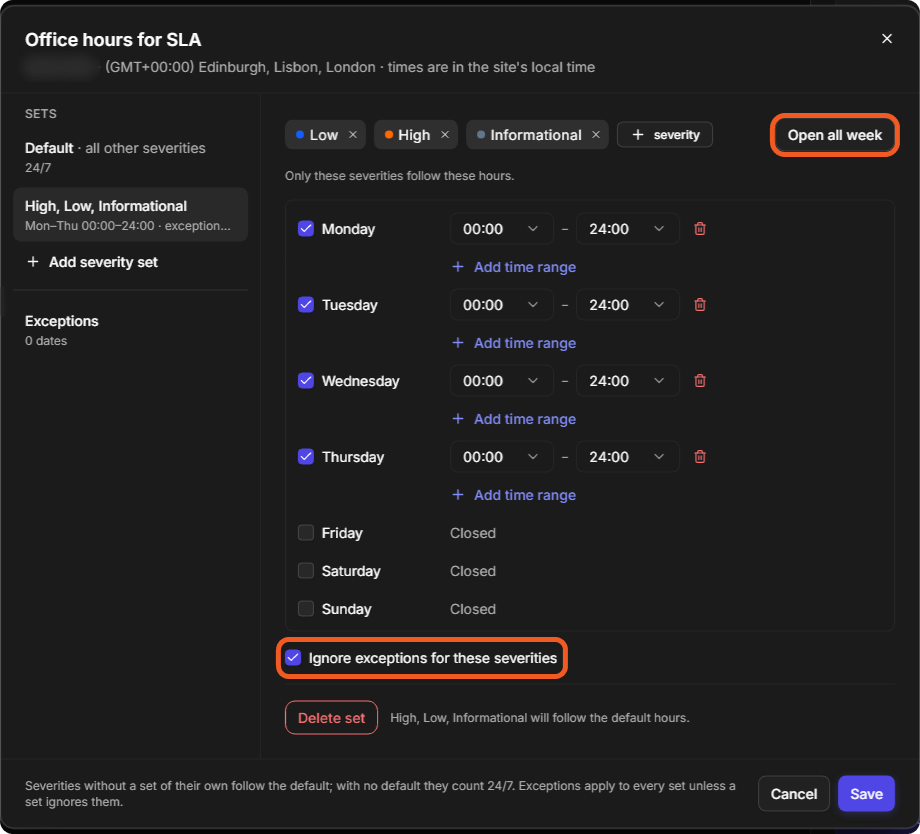Click Open all week button
Viewport: 920px width, 834px height.
pos(834,135)
